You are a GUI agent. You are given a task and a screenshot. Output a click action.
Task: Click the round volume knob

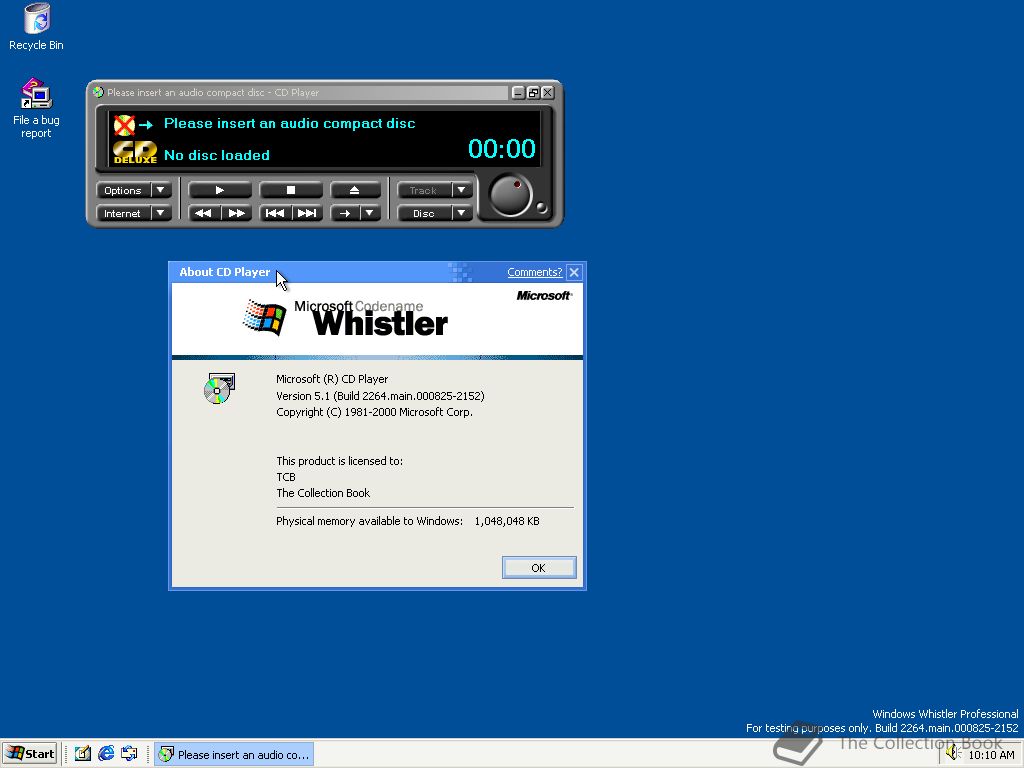pyautogui.click(x=510, y=195)
